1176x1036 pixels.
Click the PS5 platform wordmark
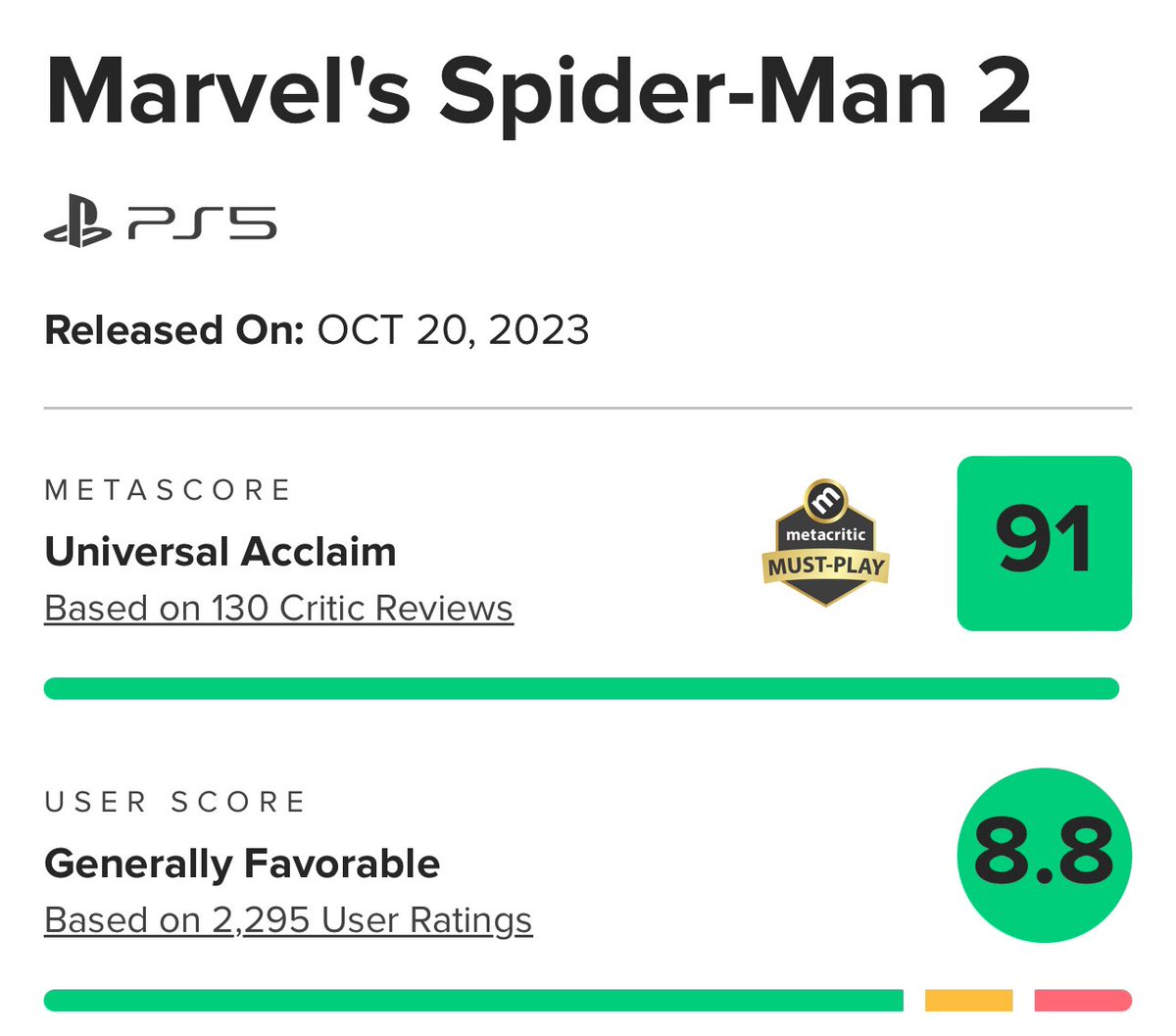click(x=203, y=223)
